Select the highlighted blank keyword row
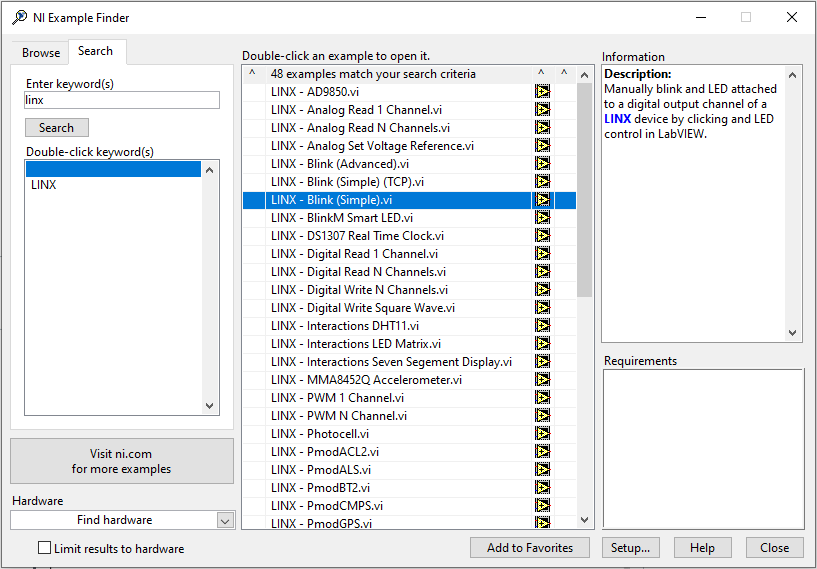Viewport: 817px width, 569px height. tap(113, 169)
